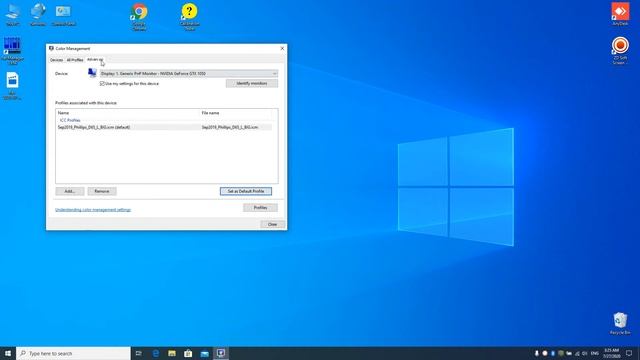Open Understanding color management settings link
640x360 pixels.
click(x=93, y=210)
